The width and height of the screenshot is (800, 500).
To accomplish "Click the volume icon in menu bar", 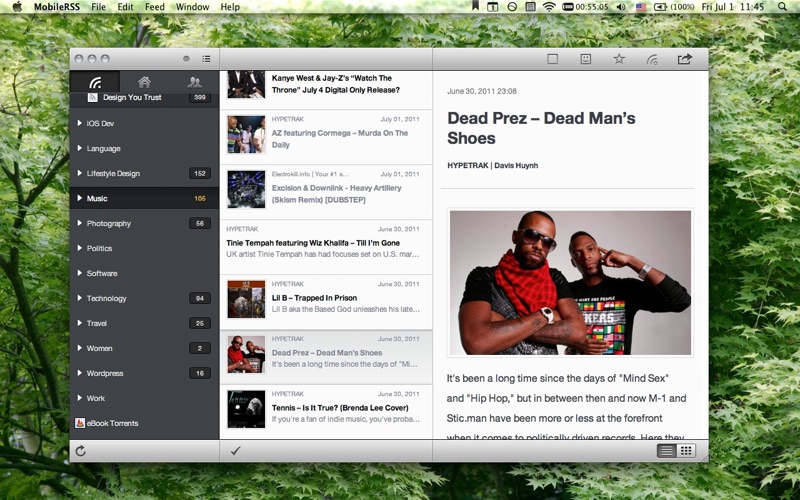I will click(620, 7).
